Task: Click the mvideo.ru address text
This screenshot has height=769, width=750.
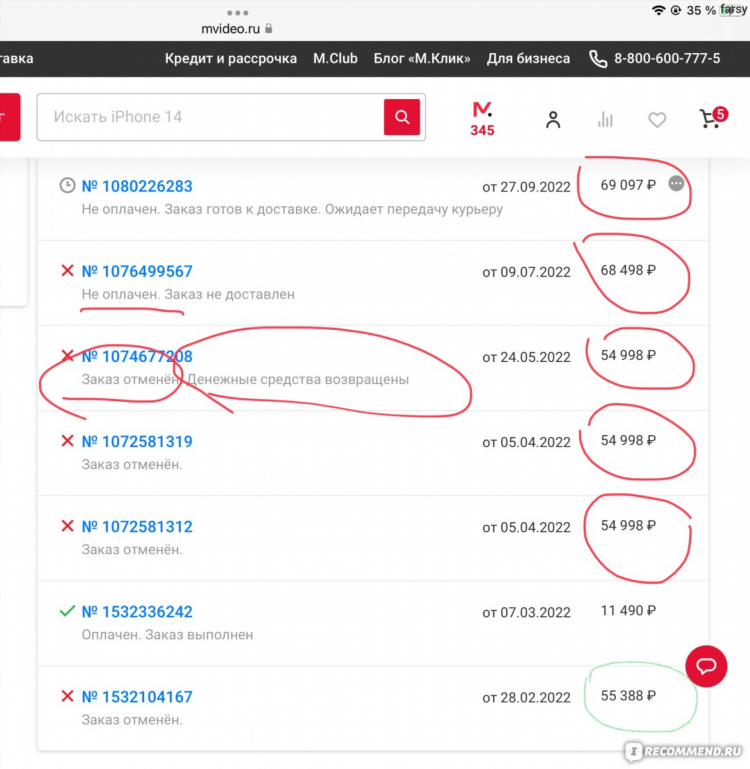Action: (x=231, y=29)
